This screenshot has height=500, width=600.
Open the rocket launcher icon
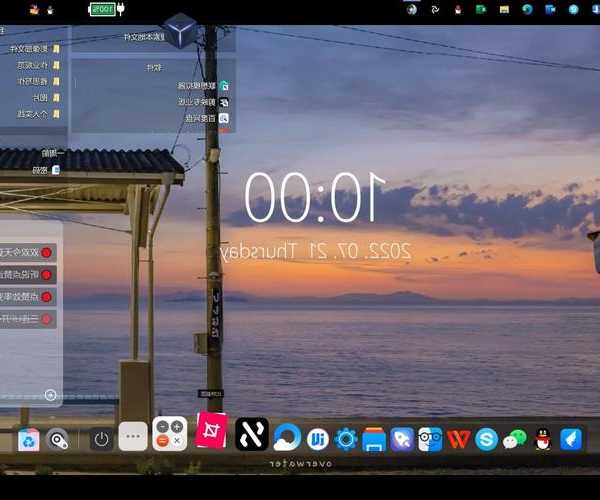[x=402, y=438]
